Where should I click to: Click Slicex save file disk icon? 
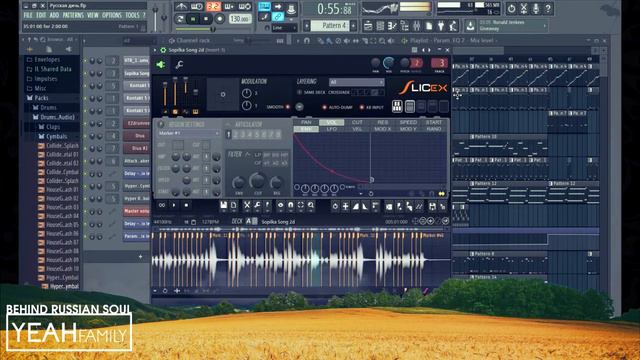(224, 206)
